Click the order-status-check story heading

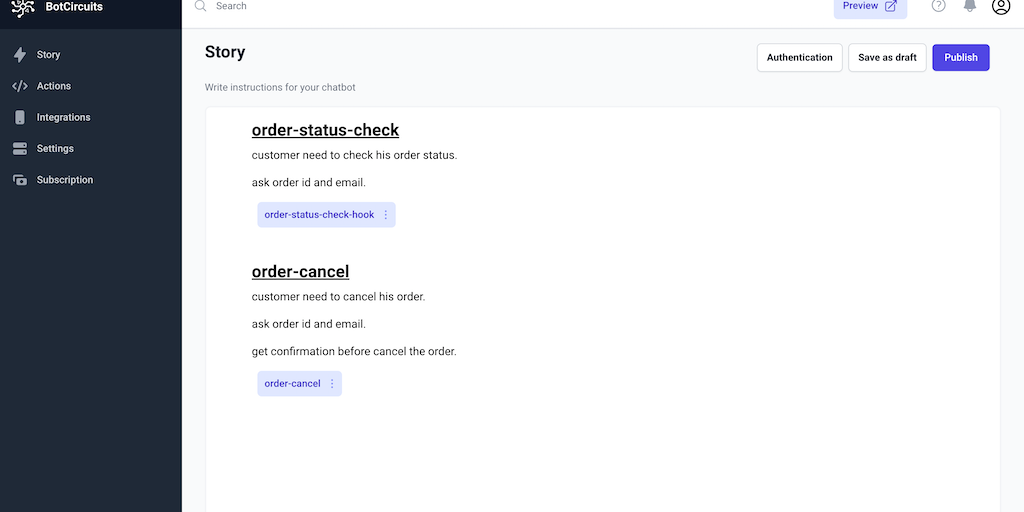coord(325,130)
